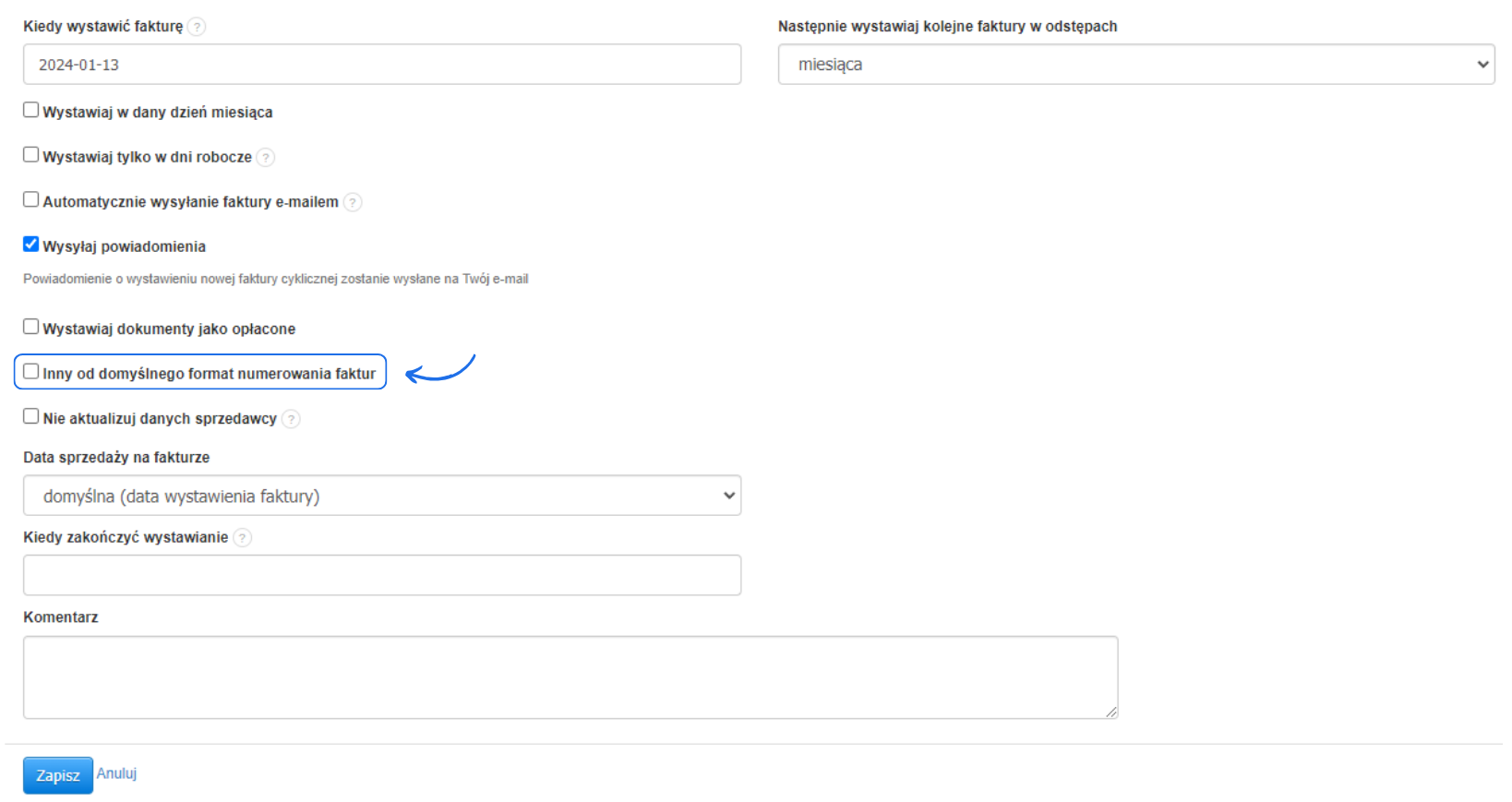
Task: Open the invoice interval dropdown showing 'miesiąca'
Action: click(1135, 65)
